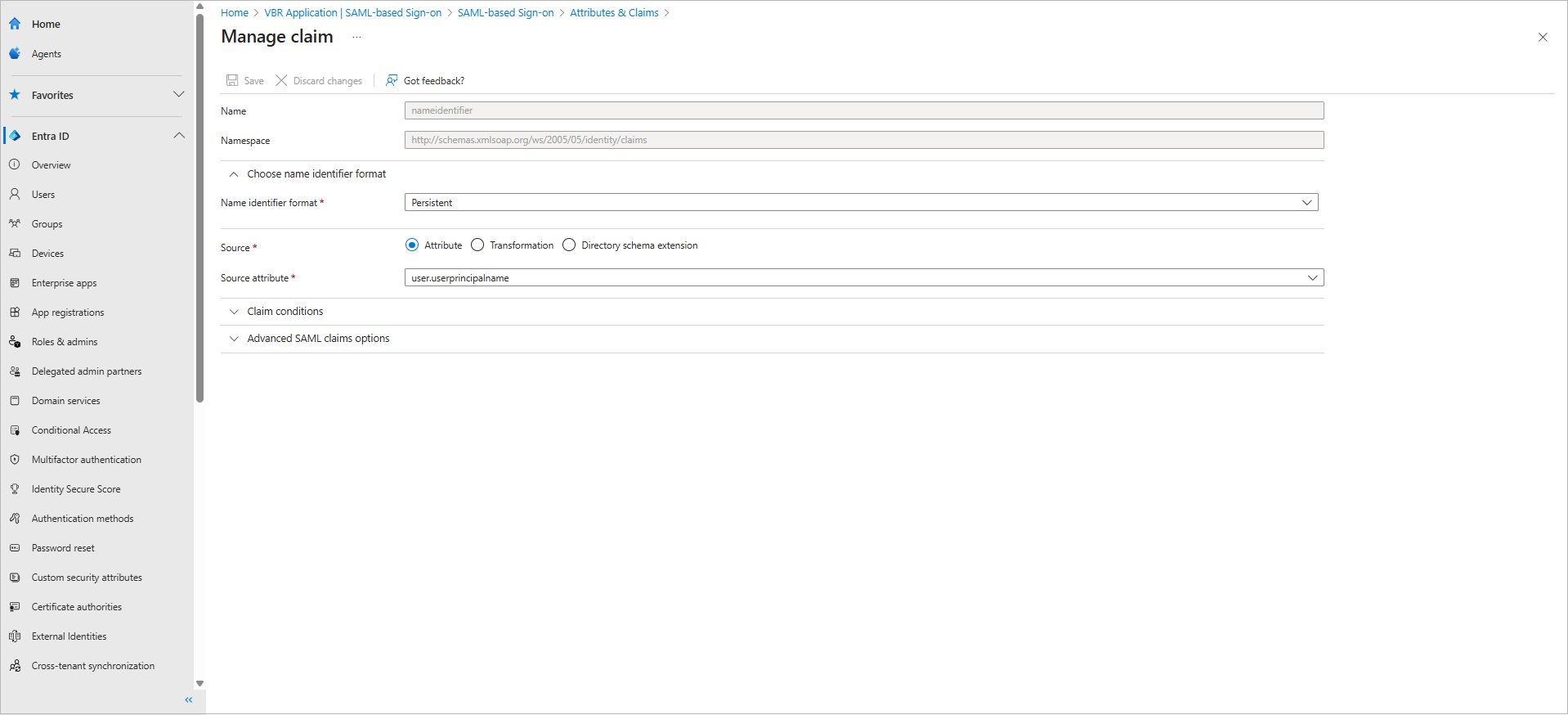Open the Agents menu item
1568x715 pixels.
point(47,54)
